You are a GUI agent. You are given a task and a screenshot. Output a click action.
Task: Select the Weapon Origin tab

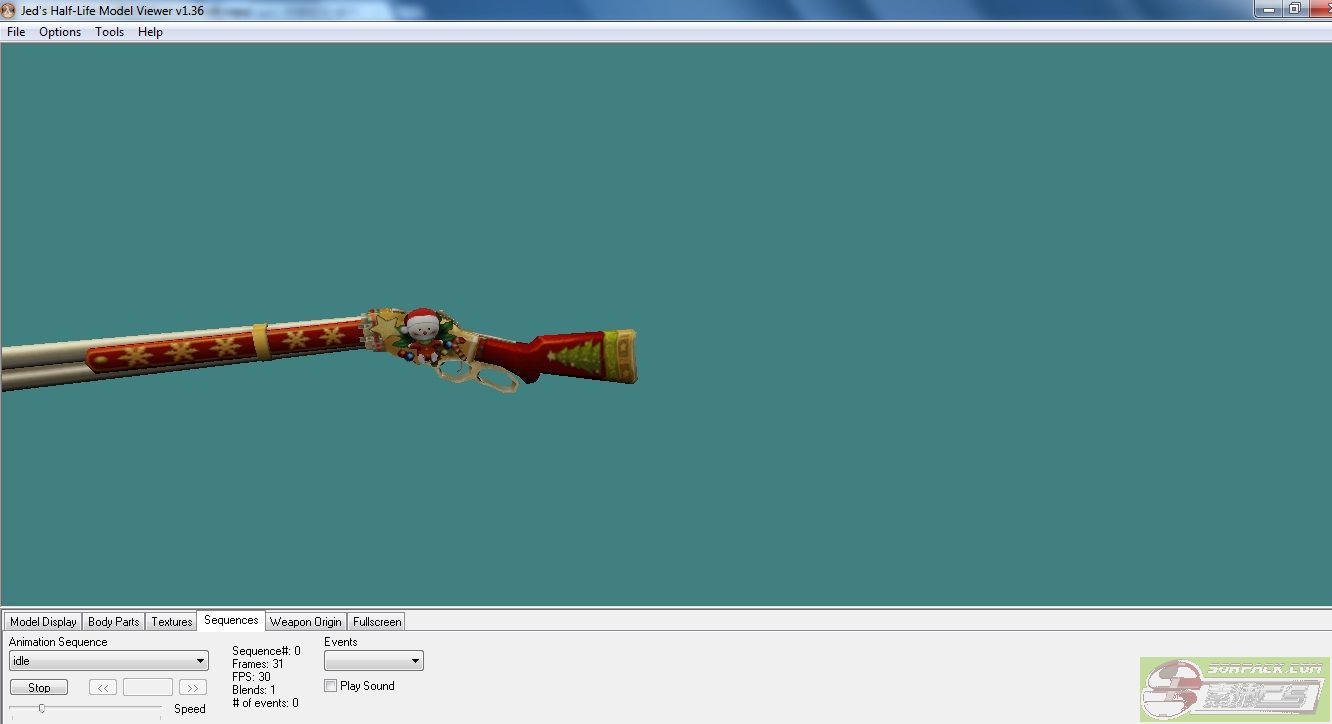pos(305,622)
